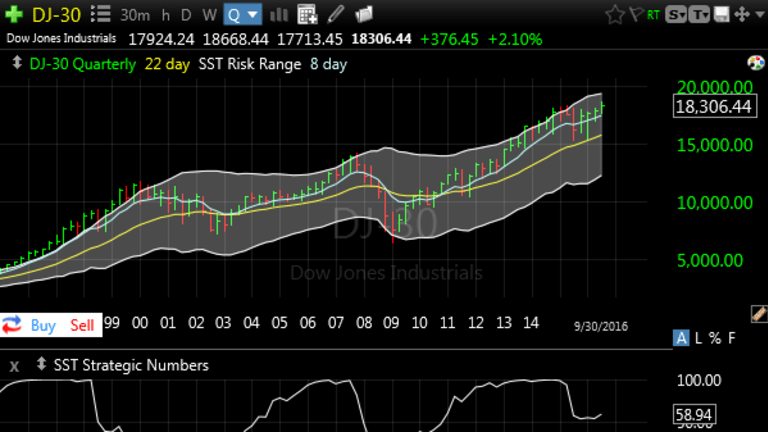Switch scale to L logarithmic mode
The height and width of the screenshot is (432, 768).
click(698, 338)
